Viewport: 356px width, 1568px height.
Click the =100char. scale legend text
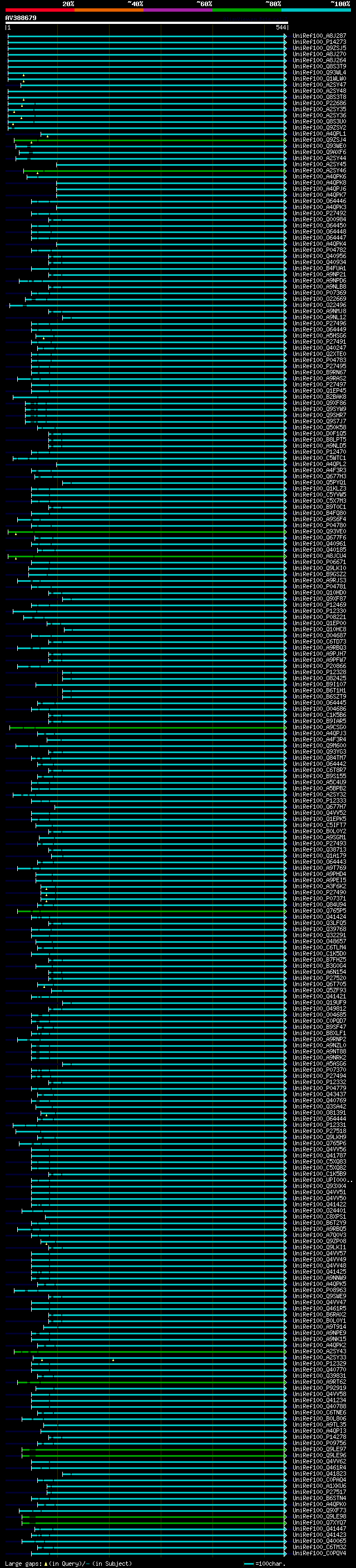tap(269, 1563)
